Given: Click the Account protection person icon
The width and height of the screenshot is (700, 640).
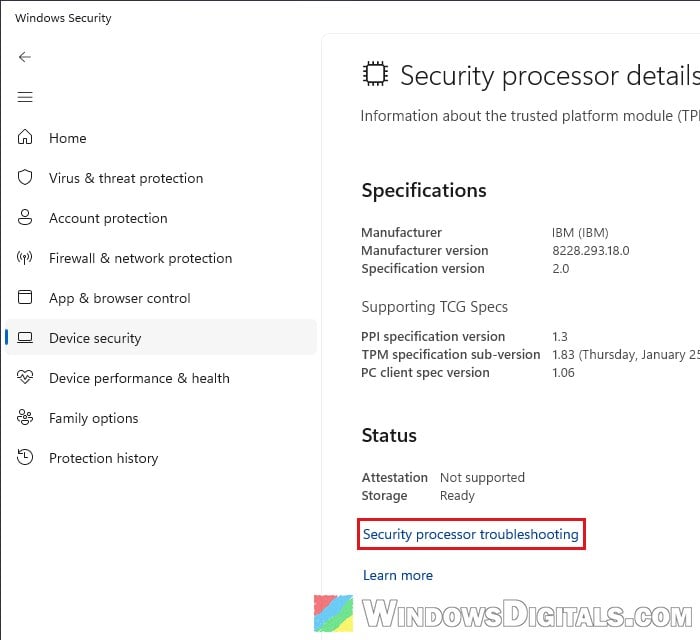Looking at the screenshot, I should point(25,217).
